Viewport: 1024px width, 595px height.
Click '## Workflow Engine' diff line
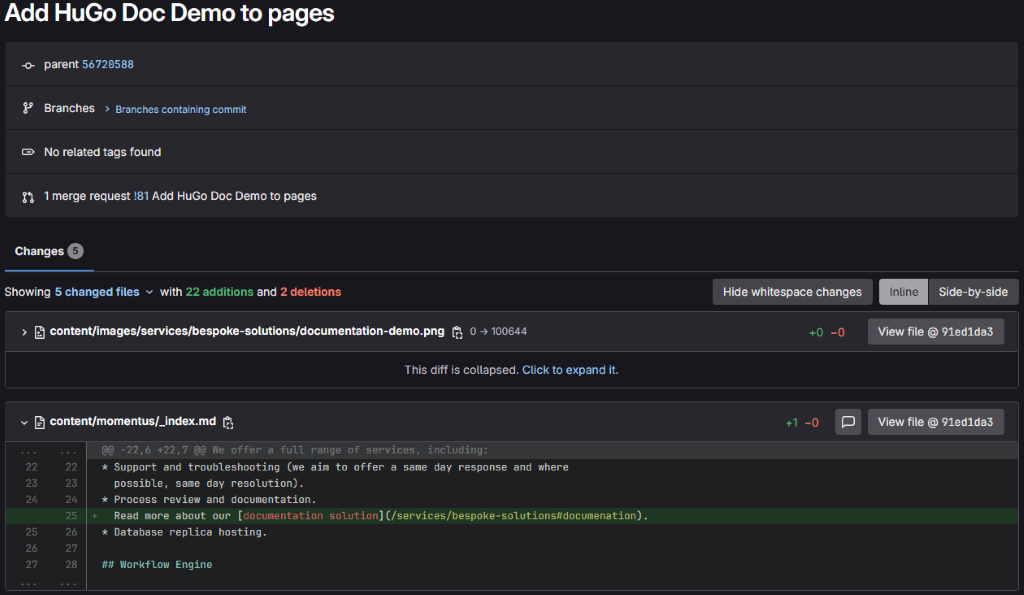point(157,564)
